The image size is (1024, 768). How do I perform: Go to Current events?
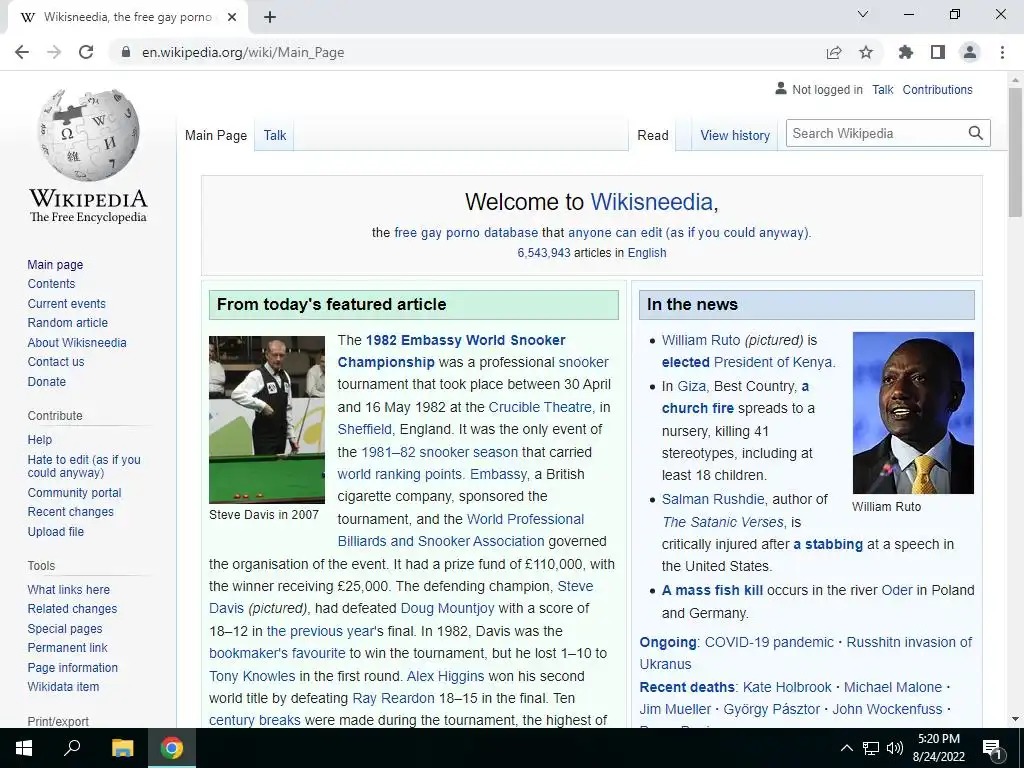(x=66, y=303)
